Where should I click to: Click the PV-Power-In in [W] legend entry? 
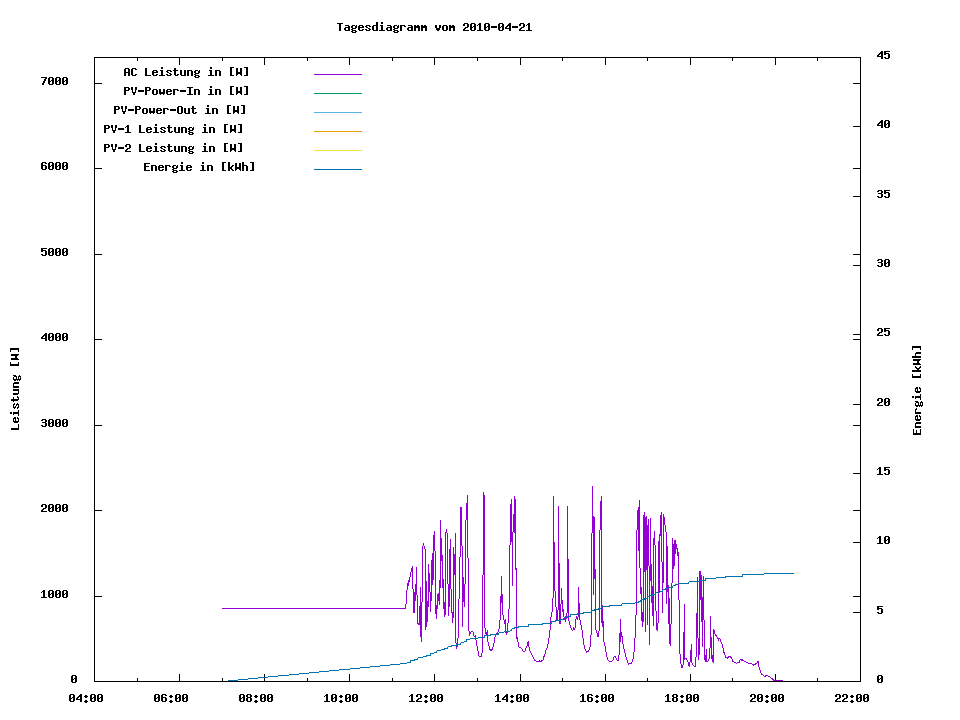(186, 91)
